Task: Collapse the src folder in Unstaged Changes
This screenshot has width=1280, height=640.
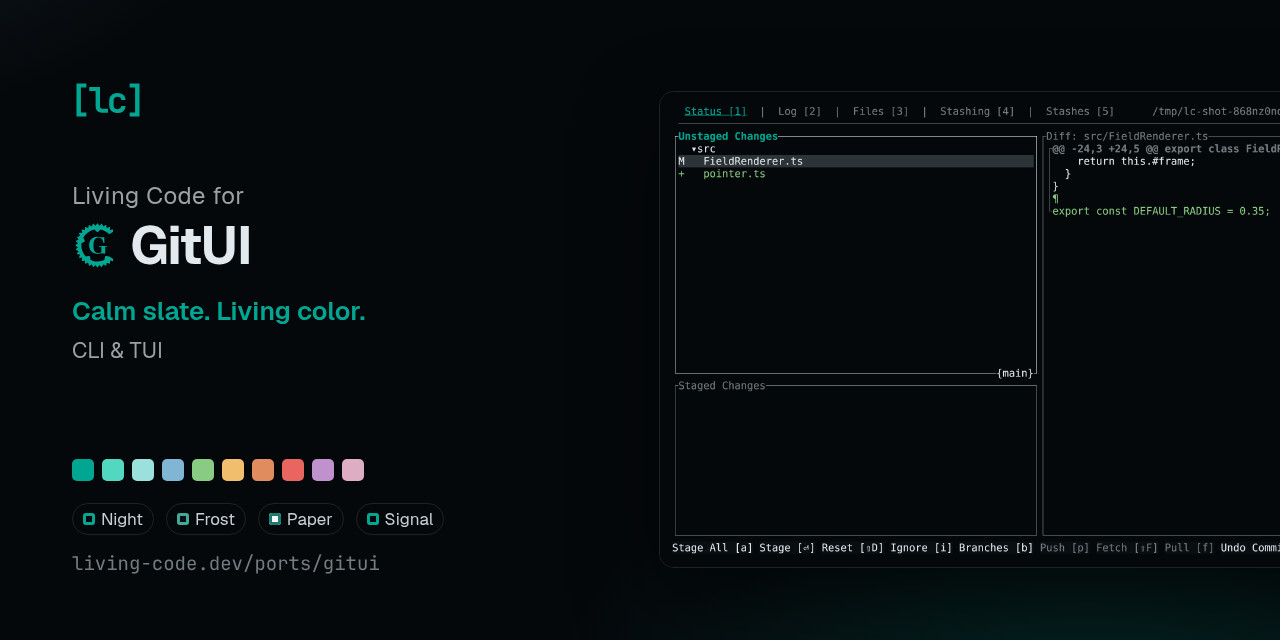Action: [704, 149]
